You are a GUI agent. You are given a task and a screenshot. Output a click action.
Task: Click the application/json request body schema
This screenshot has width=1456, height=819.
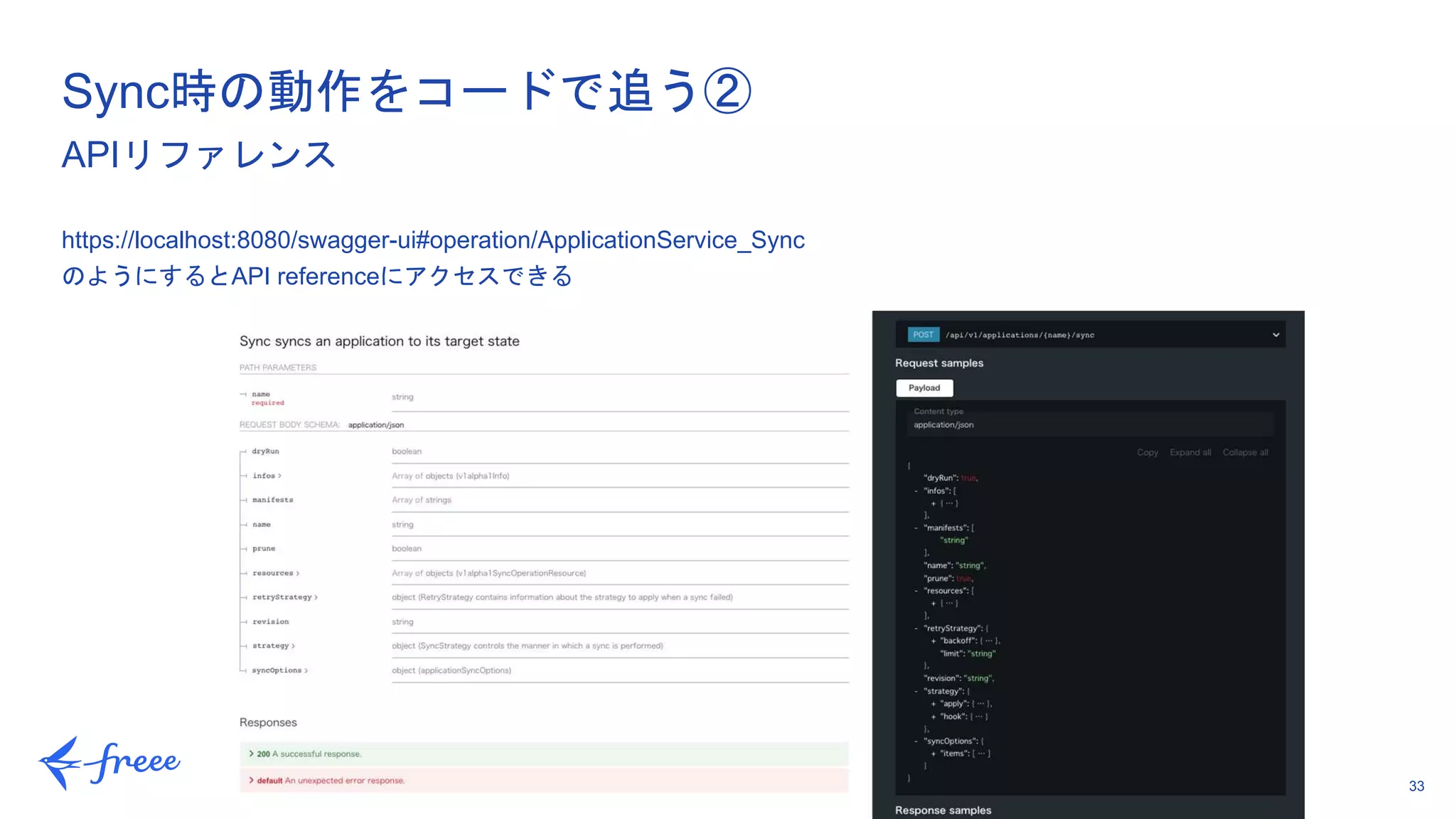(x=376, y=425)
